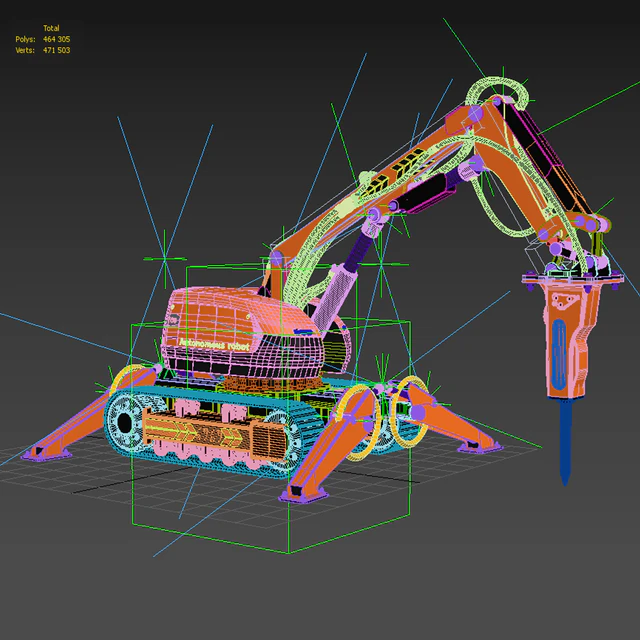Click the "Total" statistics header

[51, 28]
